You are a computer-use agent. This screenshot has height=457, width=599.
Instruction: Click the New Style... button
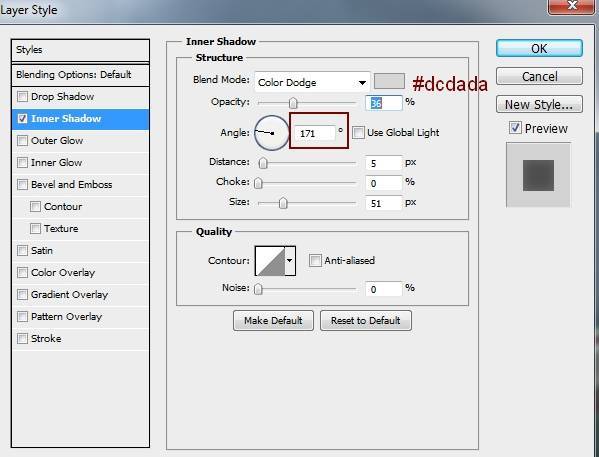click(x=539, y=104)
